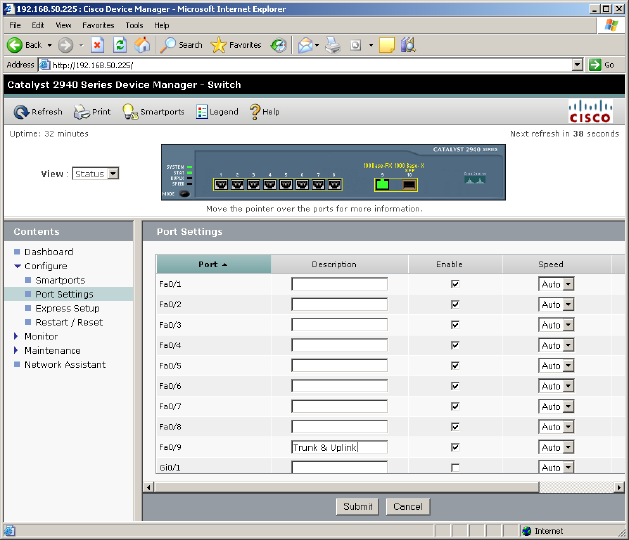The height and width of the screenshot is (540, 629).
Task: Uncheck Enable for port Fa0/3
Action: pos(455,325)
